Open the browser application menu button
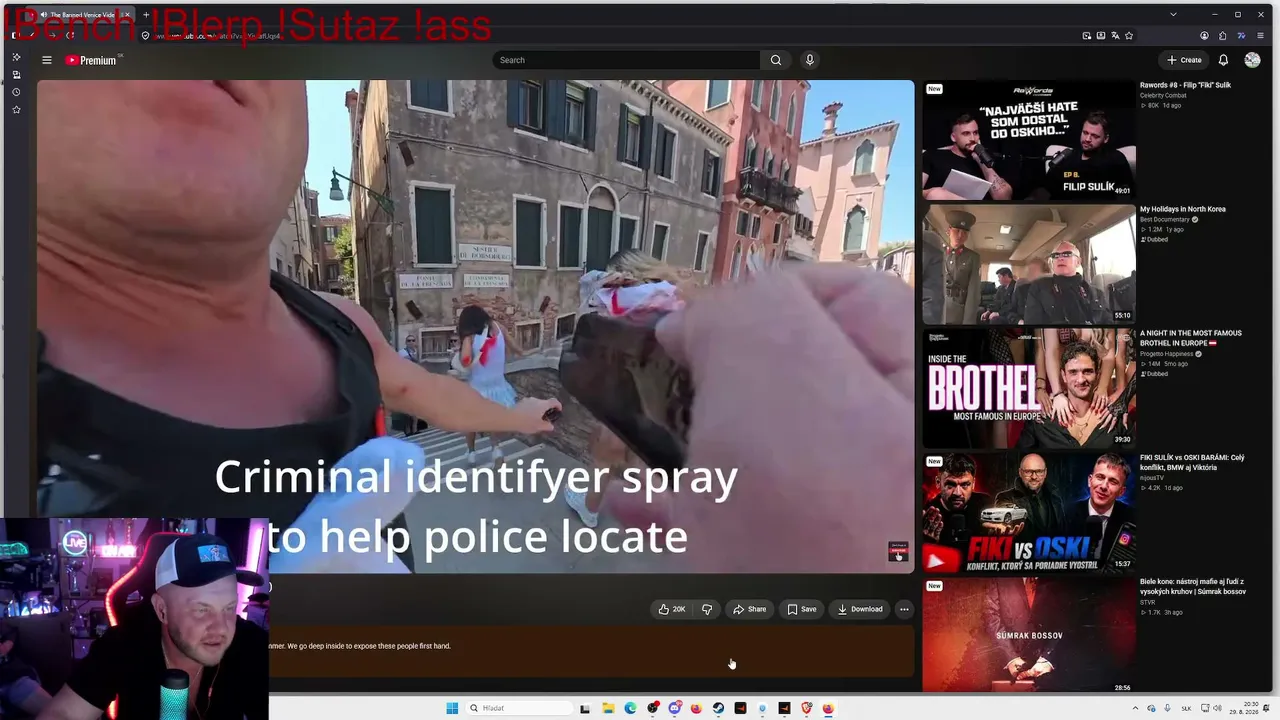1280x720 pixels. (x=1259, y=36)
